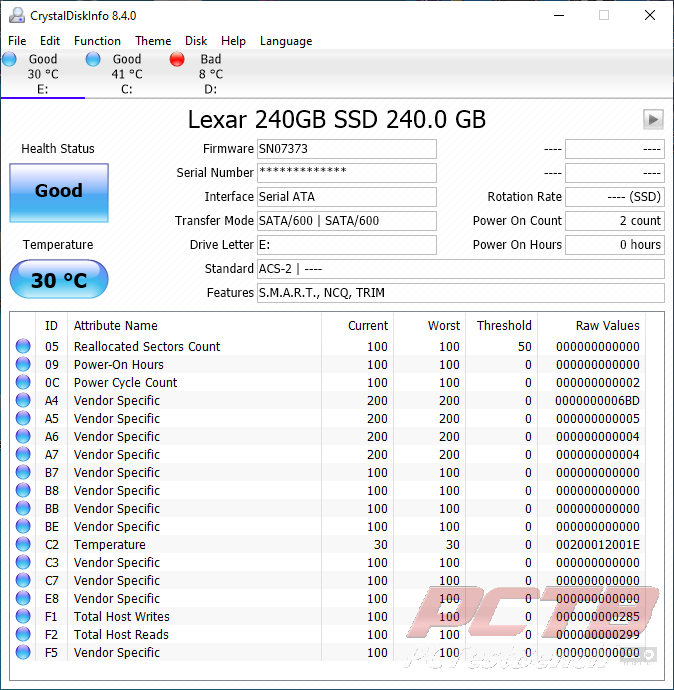Click status icon for attribute C3

pyautogui.click(x=23, y=563)
